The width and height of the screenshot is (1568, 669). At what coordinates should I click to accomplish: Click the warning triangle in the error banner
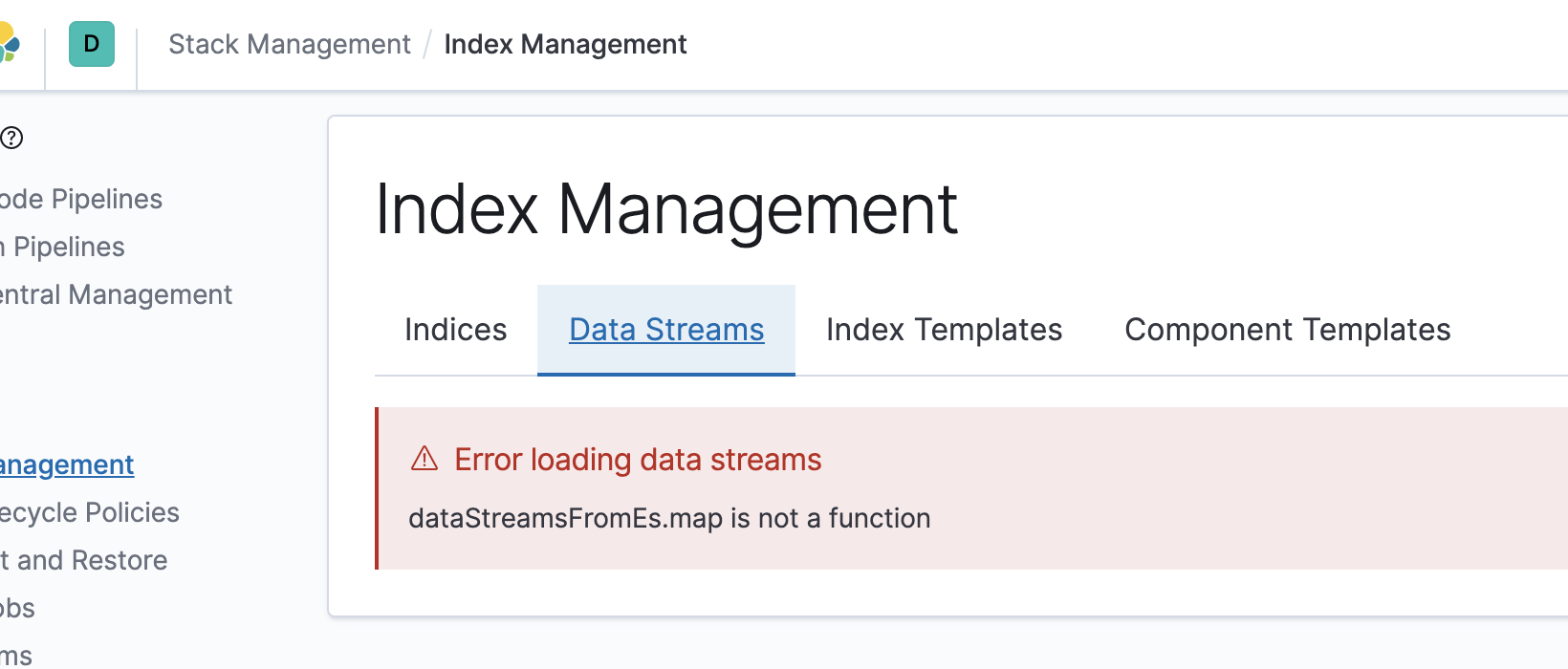(x=424, y=459)
